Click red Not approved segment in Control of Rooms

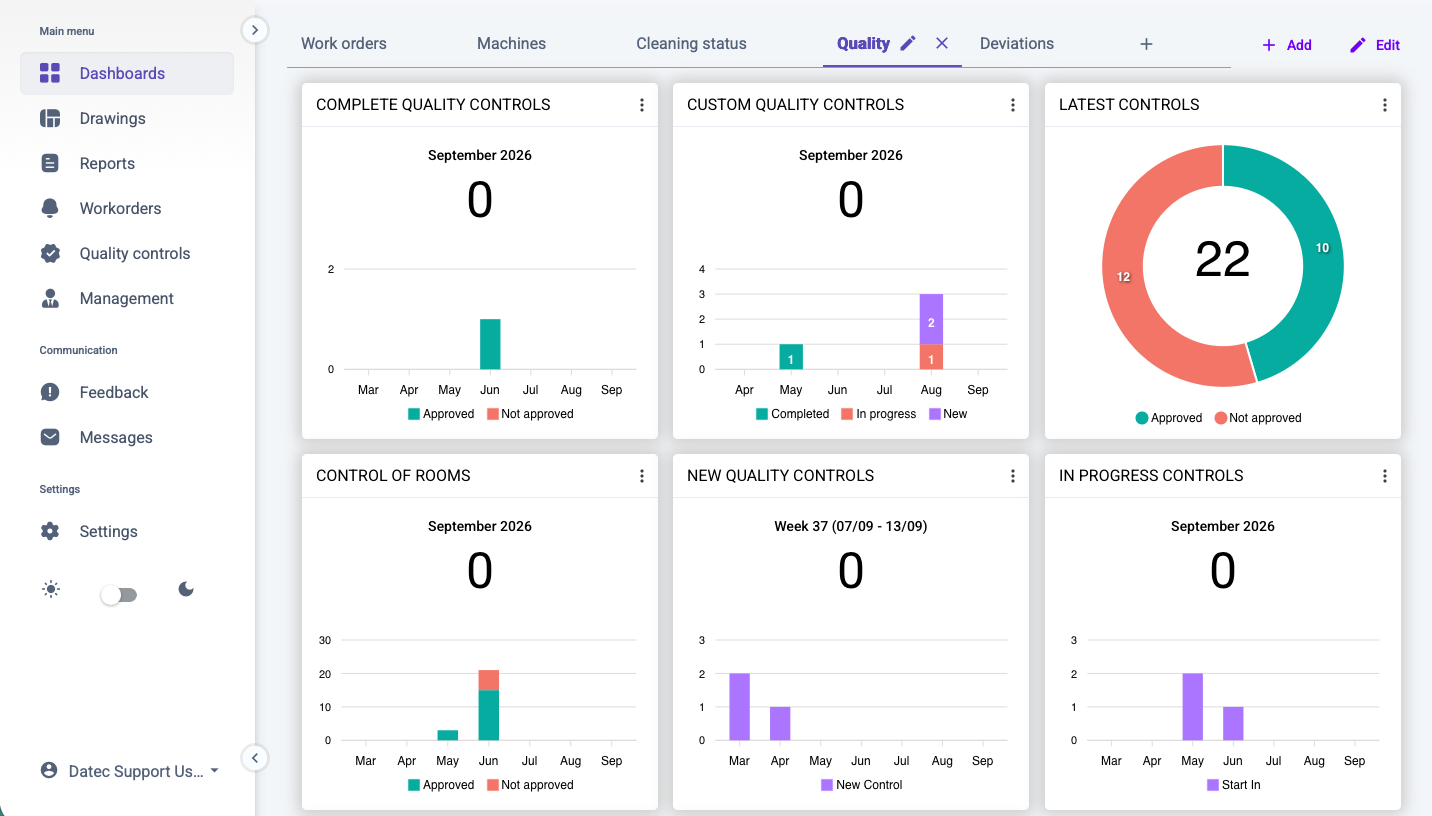point(488,680)
